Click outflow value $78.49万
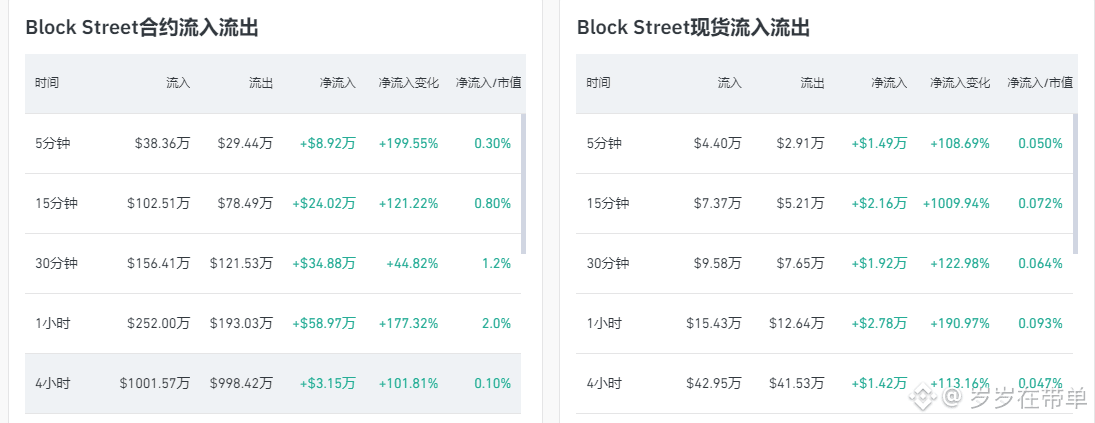This screenshot has height=423, width=1095. click(245, 204)
